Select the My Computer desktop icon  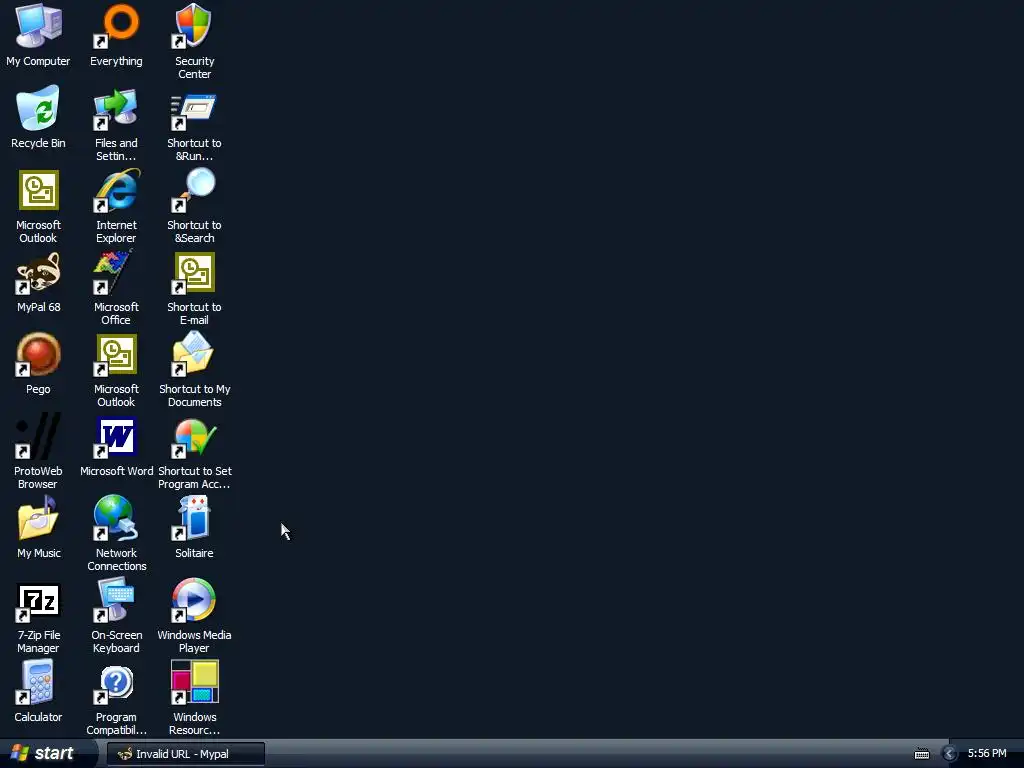point(39,26)
